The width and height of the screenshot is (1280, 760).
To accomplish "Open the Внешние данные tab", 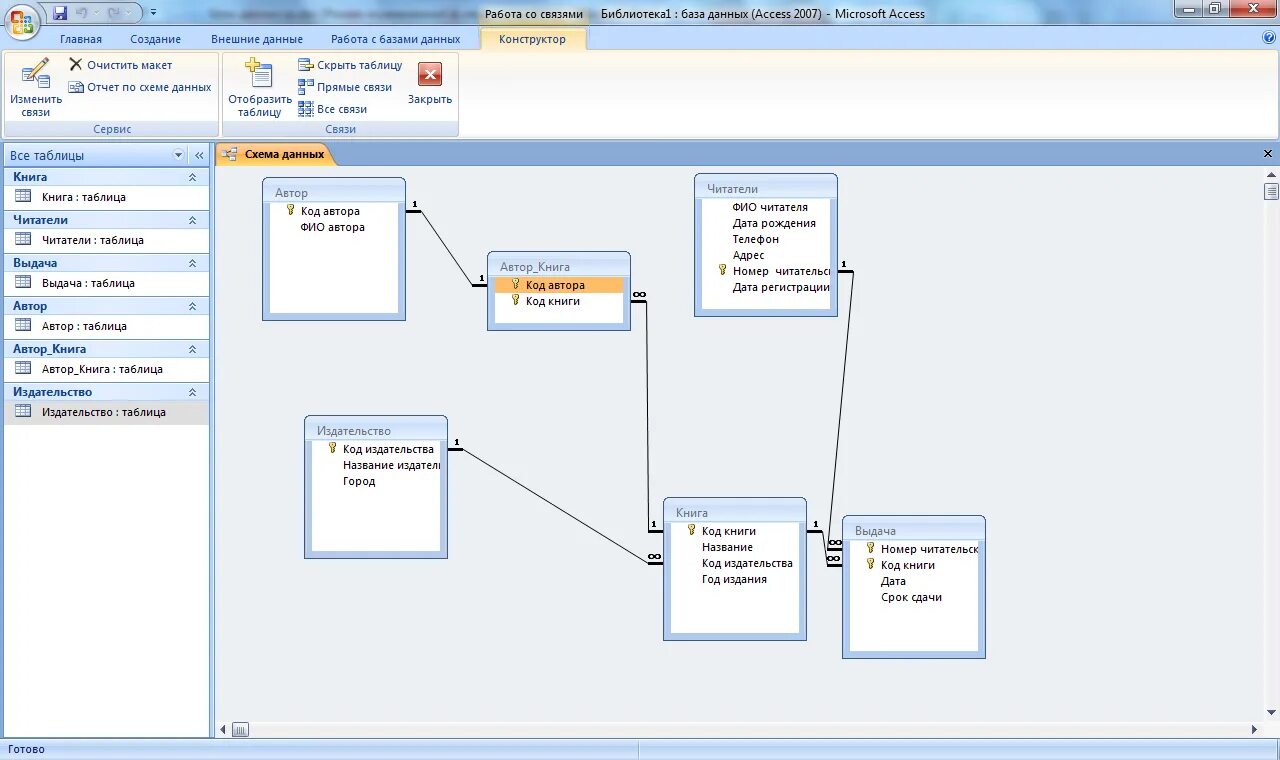I will [x=257, y=39].
